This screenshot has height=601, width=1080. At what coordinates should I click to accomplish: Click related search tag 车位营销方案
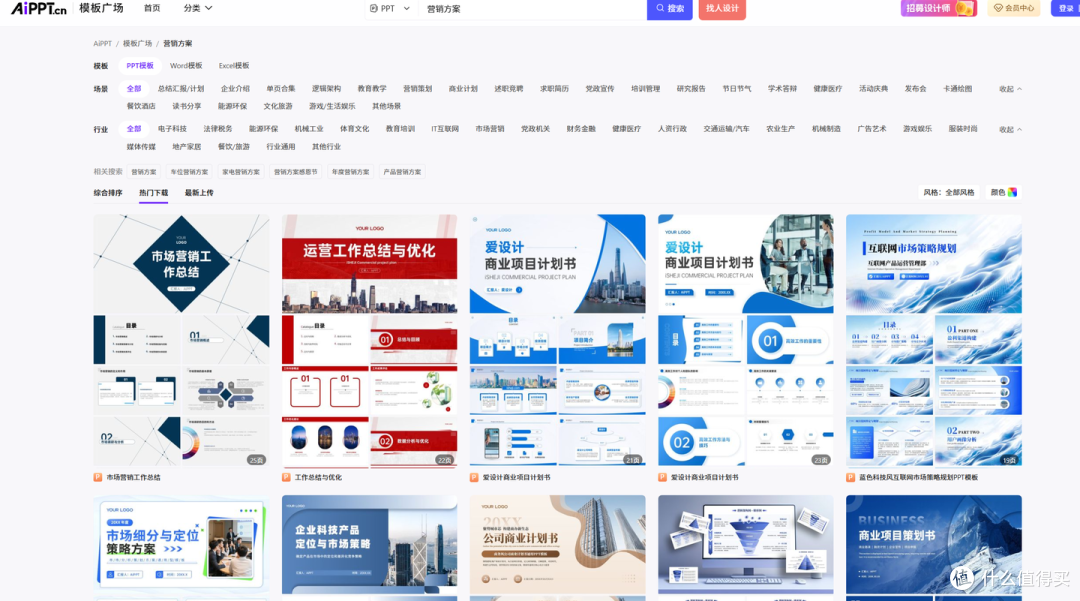pyautogui.click(x=189, y=172)
